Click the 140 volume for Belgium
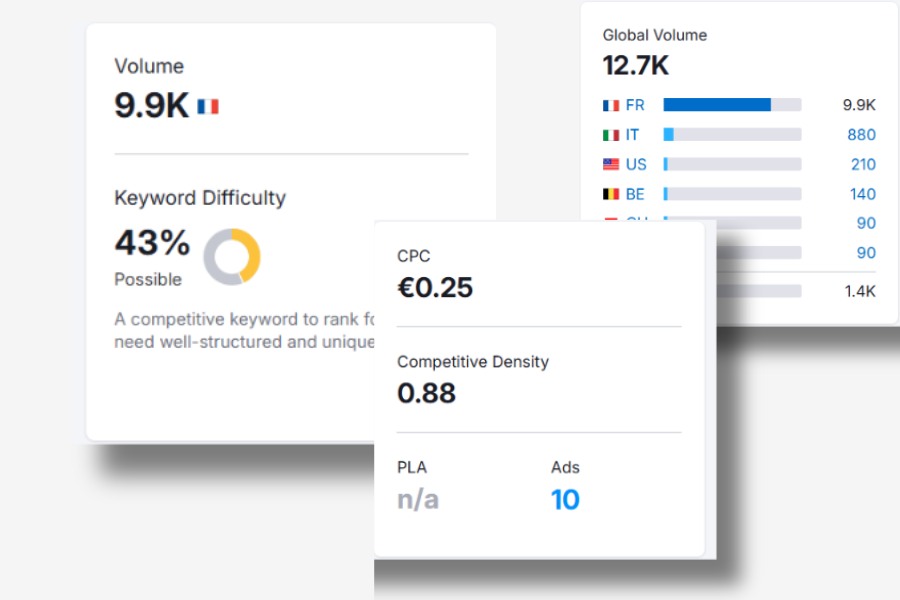This screenshot has height=600, width=900. pos(861,194)
